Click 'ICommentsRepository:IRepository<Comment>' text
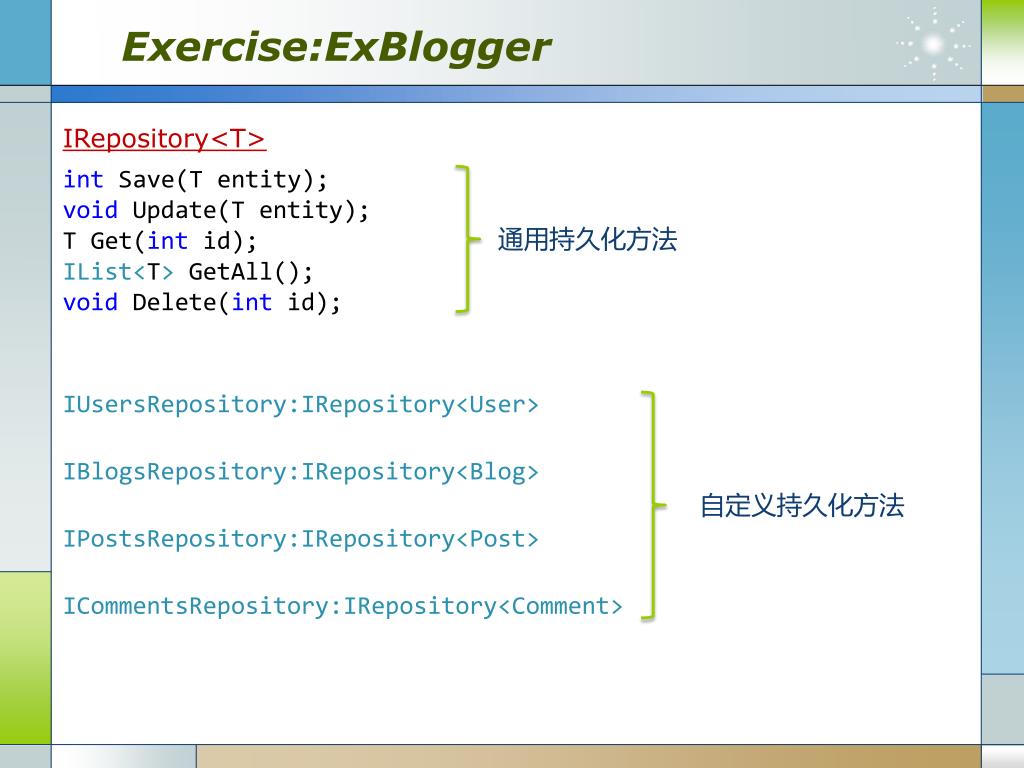Image resolution: width=1024 pixels, height=768 pixels. click(342, 607)
